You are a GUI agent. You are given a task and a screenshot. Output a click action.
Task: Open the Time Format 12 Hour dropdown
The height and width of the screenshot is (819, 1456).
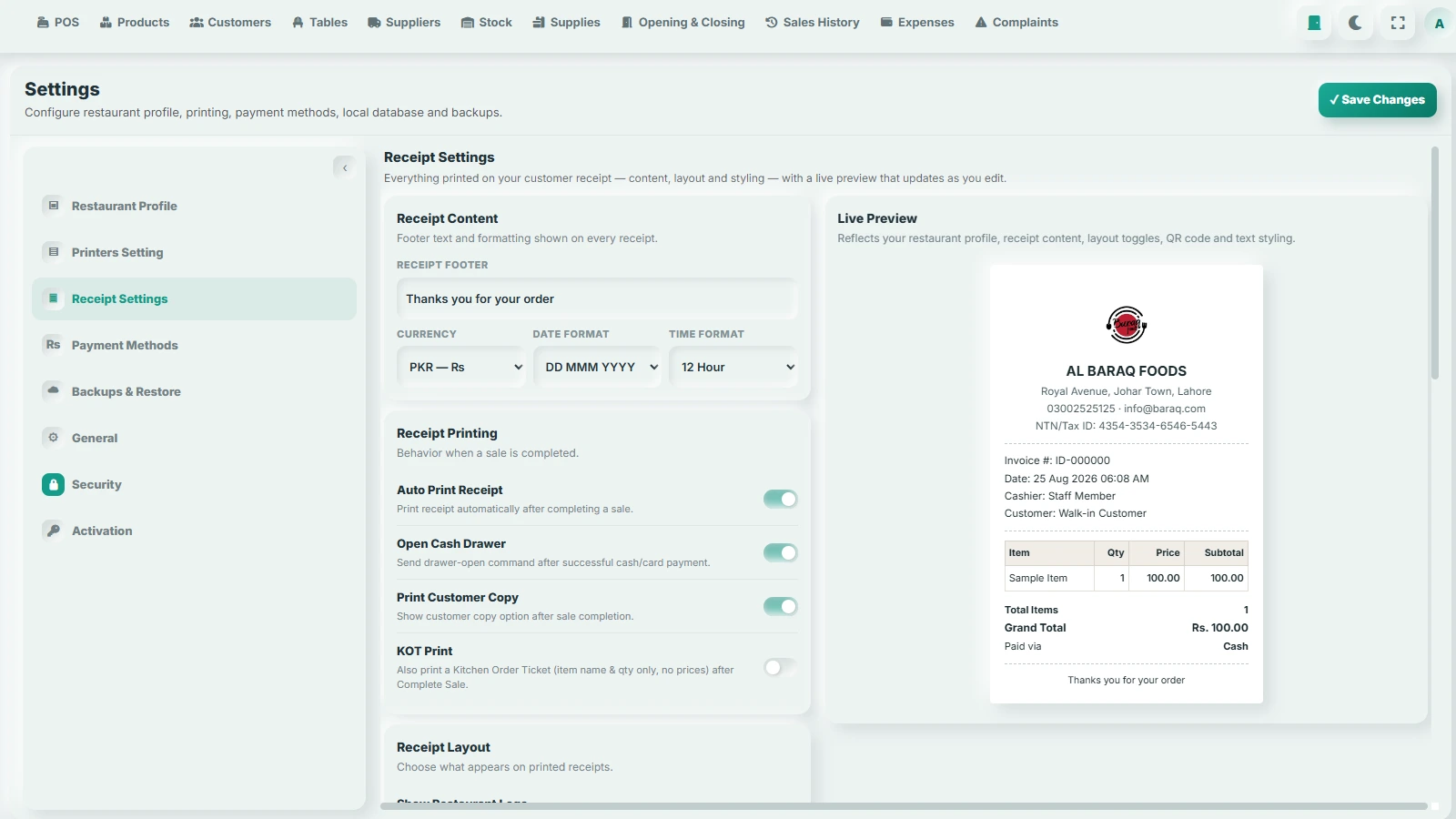tap(733, 367)
